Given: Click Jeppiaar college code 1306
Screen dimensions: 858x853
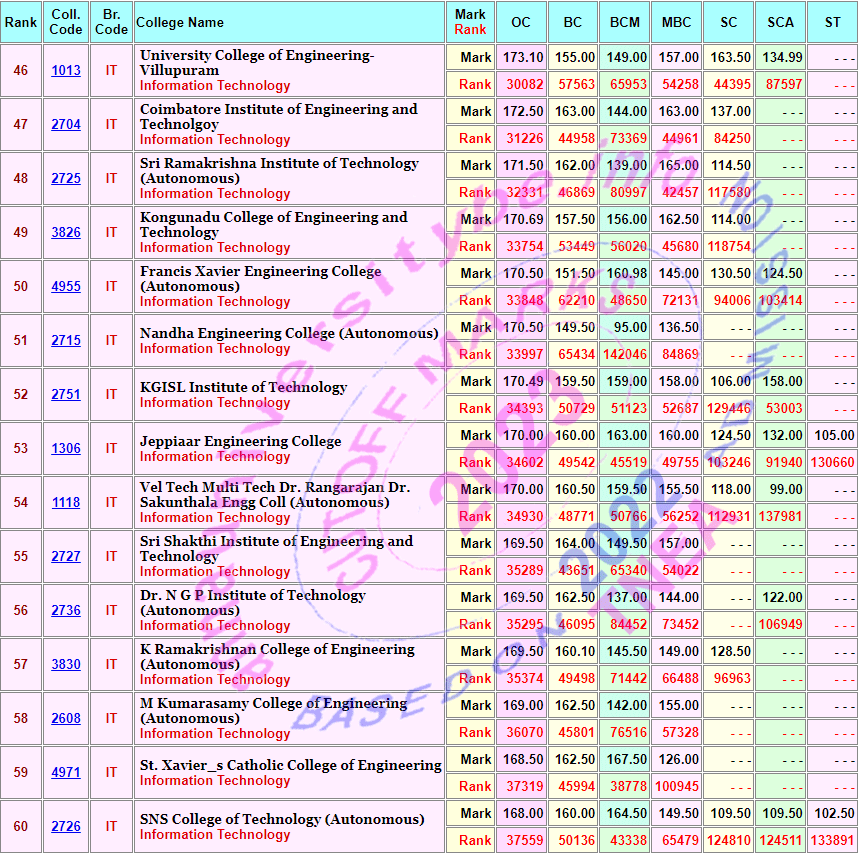Looking at the screenshot, I should [66, 449].
